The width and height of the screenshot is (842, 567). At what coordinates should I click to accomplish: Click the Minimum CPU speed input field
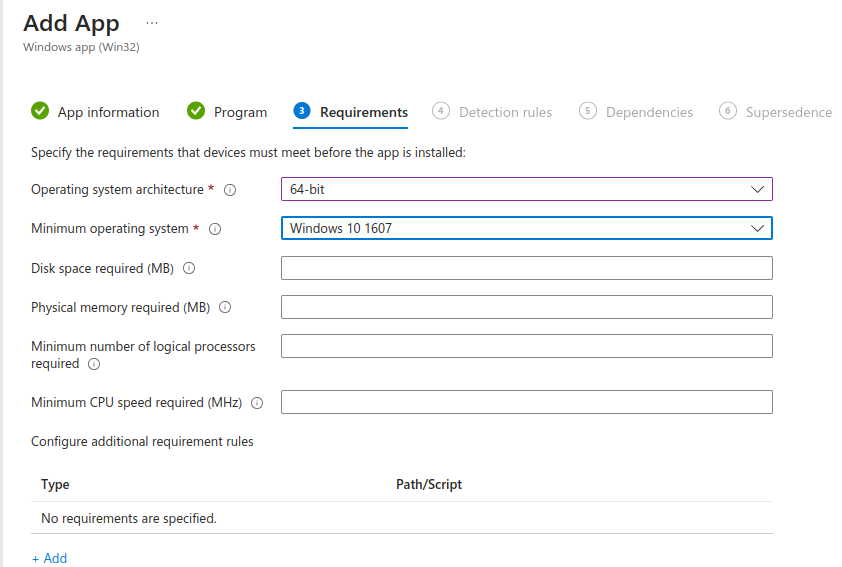click(526, 402)
